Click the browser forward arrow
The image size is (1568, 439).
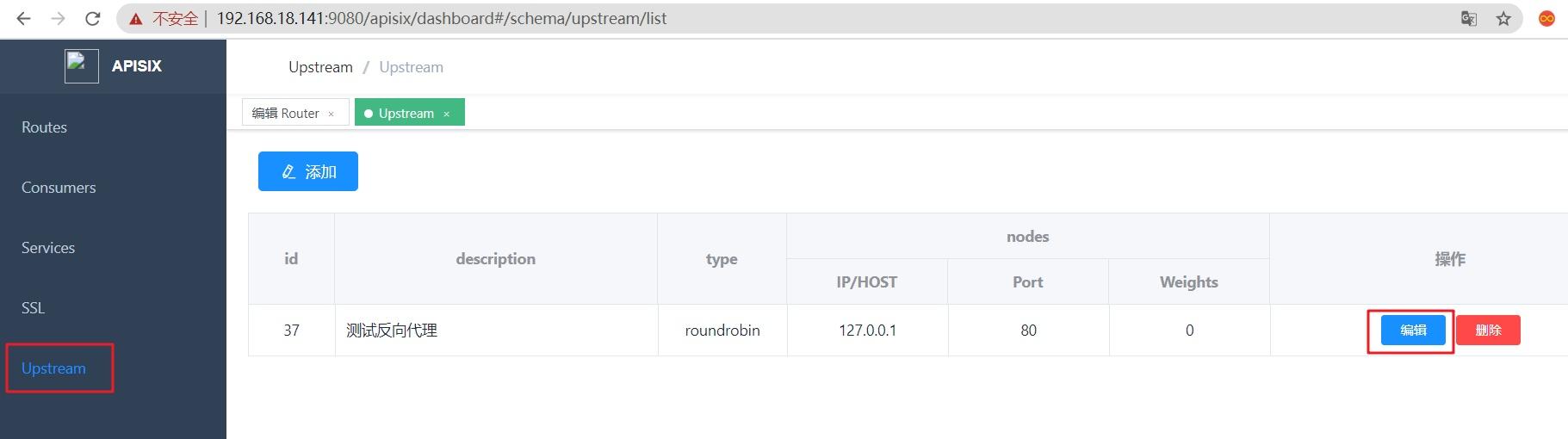59,18
